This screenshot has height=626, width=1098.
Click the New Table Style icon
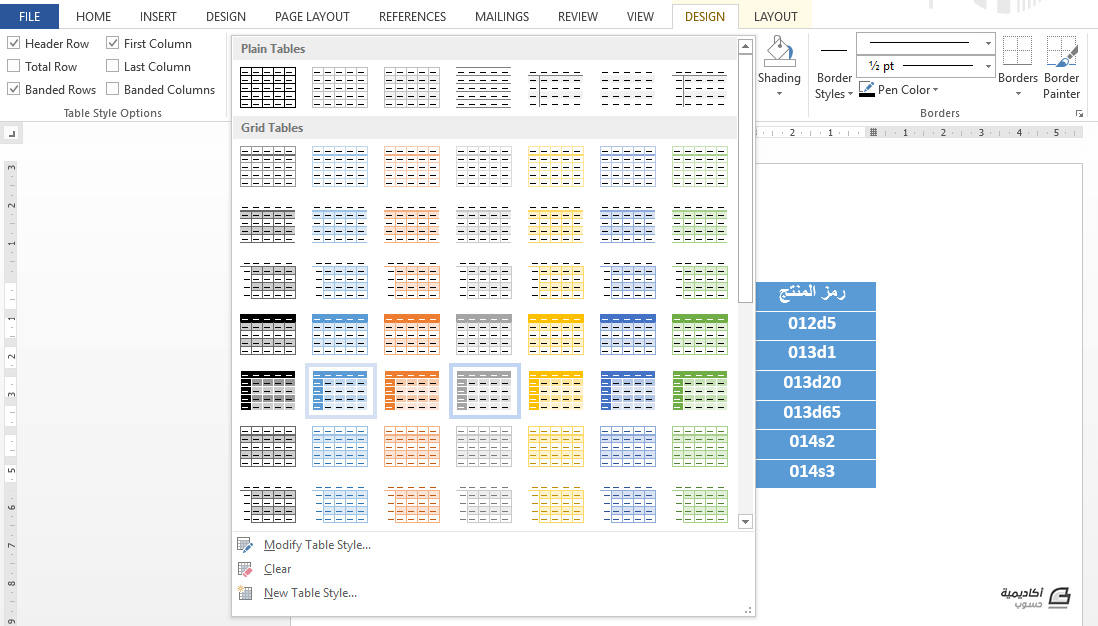[x=245, y=593]
